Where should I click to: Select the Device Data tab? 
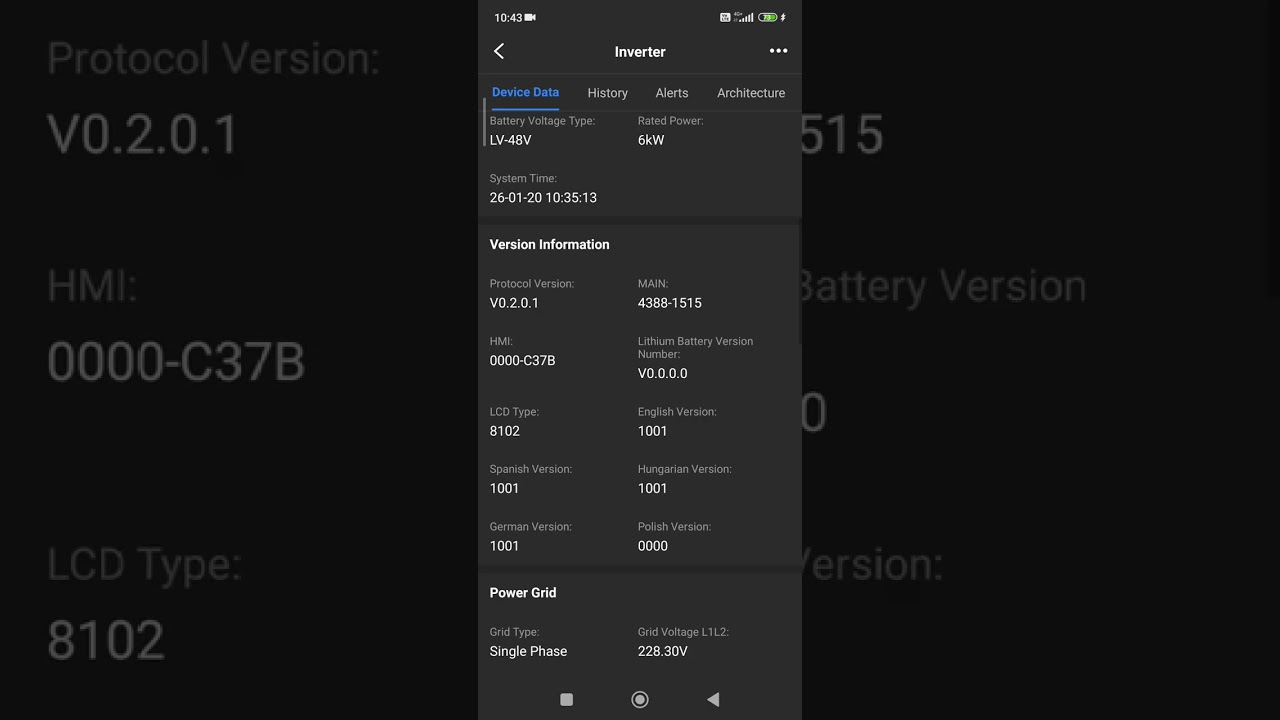pos(525,92)
